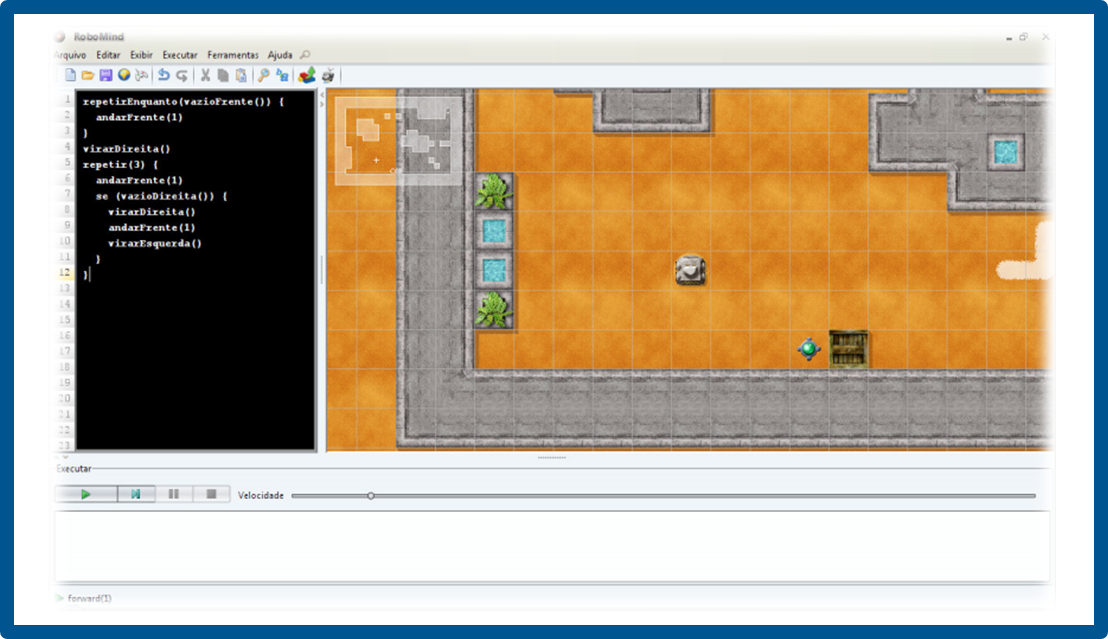Click the 'repetir(3) {' code line
1108x639 pixels.
pyautogui.click(x=120, y=164)
